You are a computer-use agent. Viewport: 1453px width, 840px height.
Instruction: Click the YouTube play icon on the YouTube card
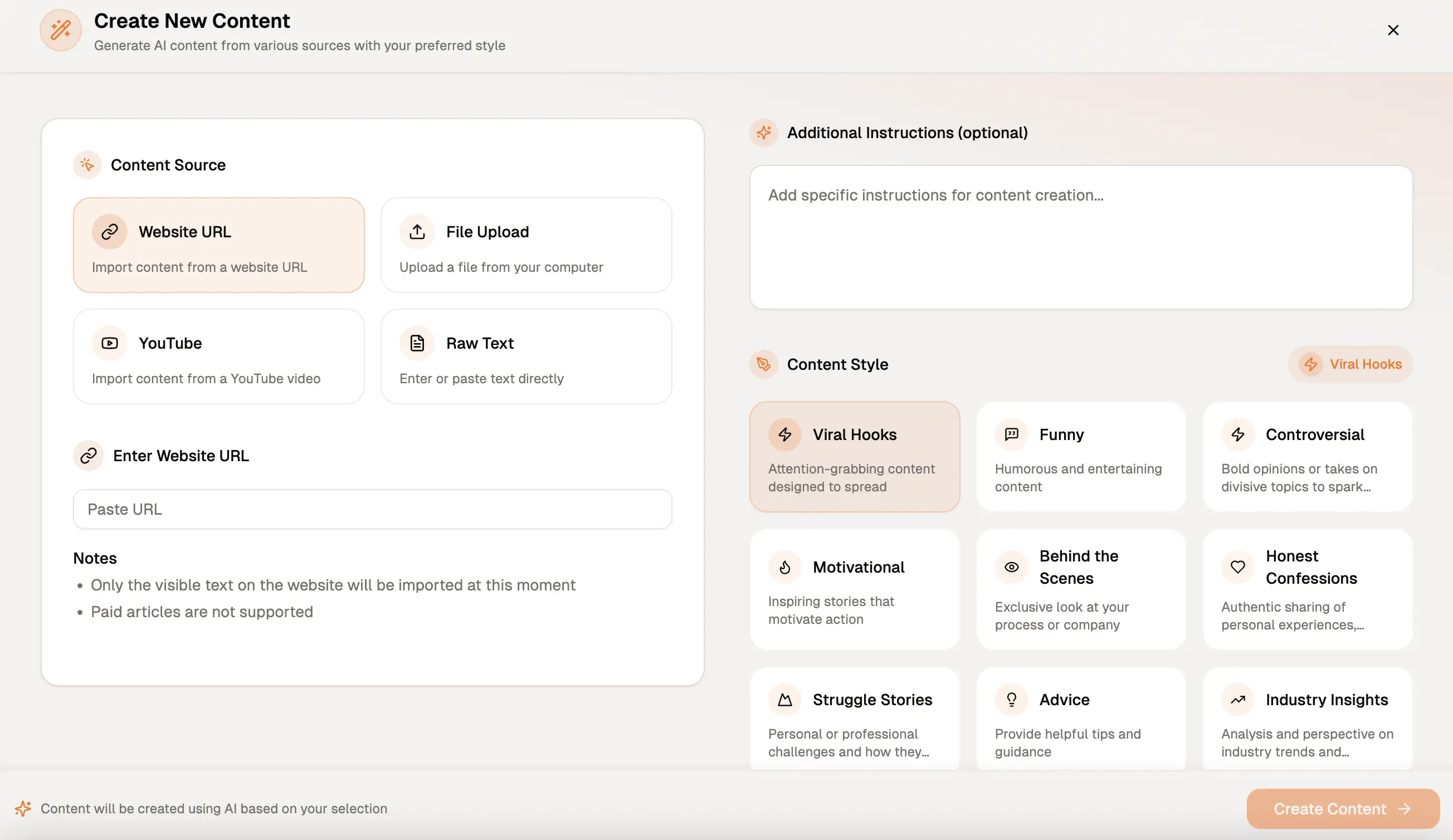[109, 343]
